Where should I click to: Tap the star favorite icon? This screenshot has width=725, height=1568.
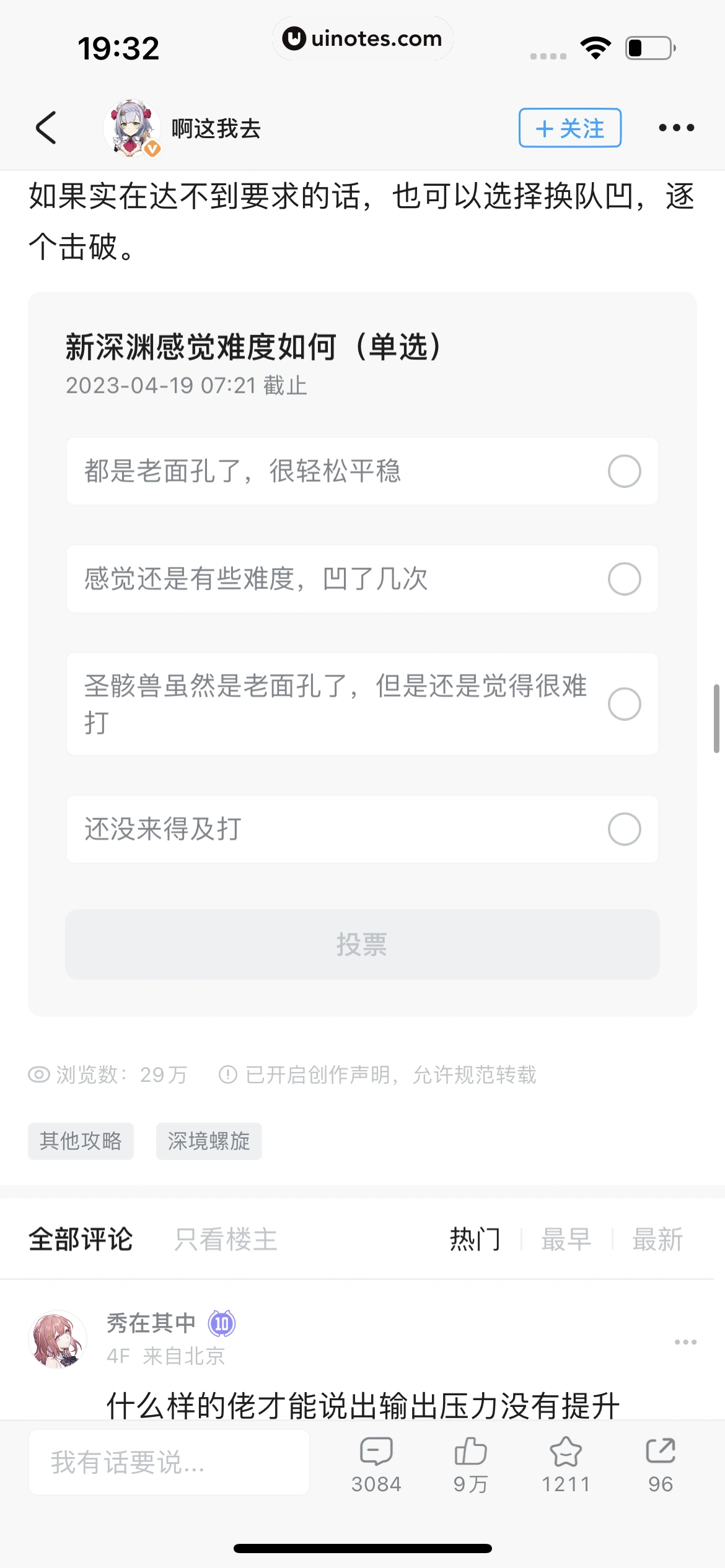pos(566,1451)
